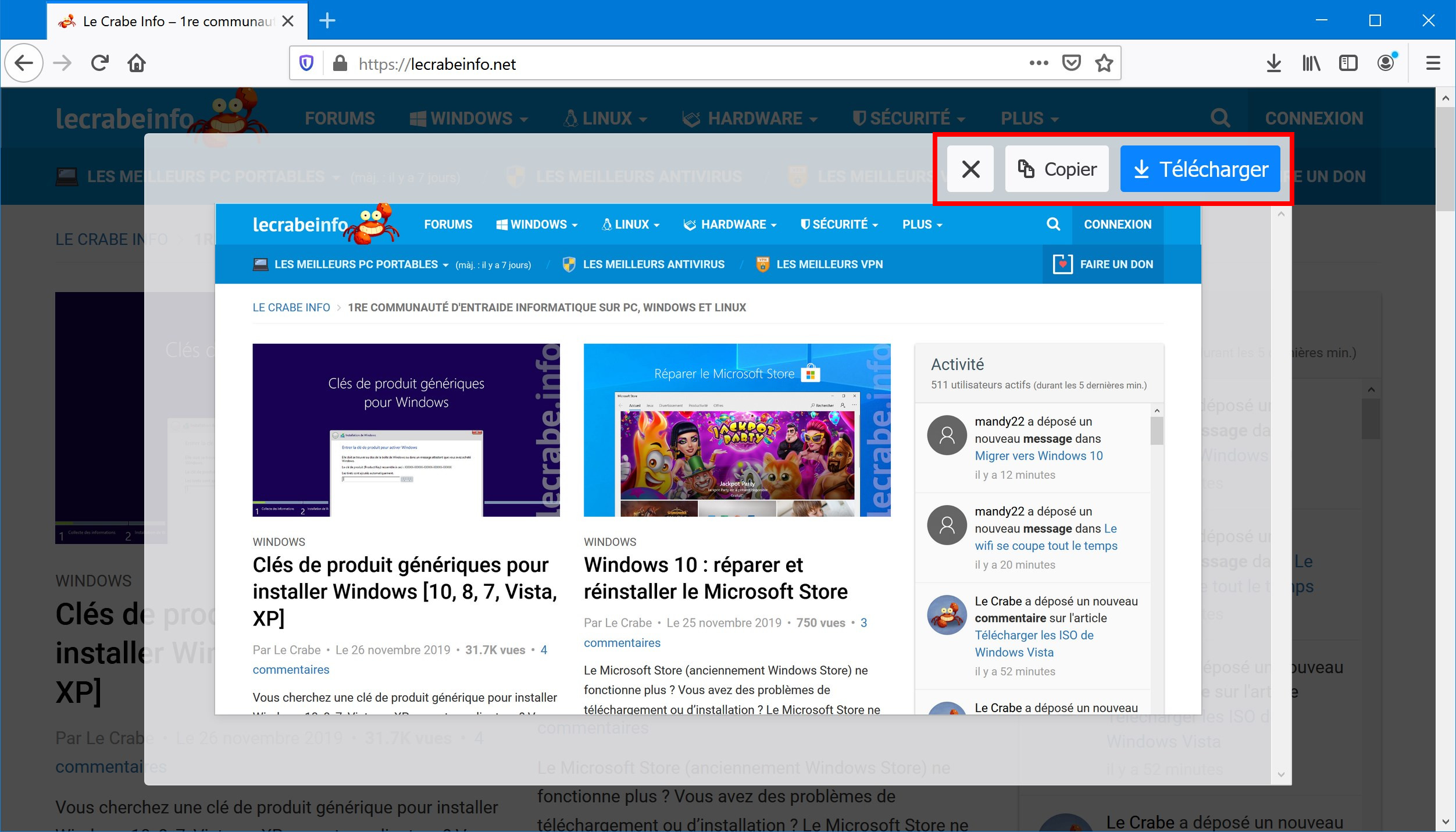
Task: Open FORUMS in the dimmed page header
Action: click(x=340, y=119)
